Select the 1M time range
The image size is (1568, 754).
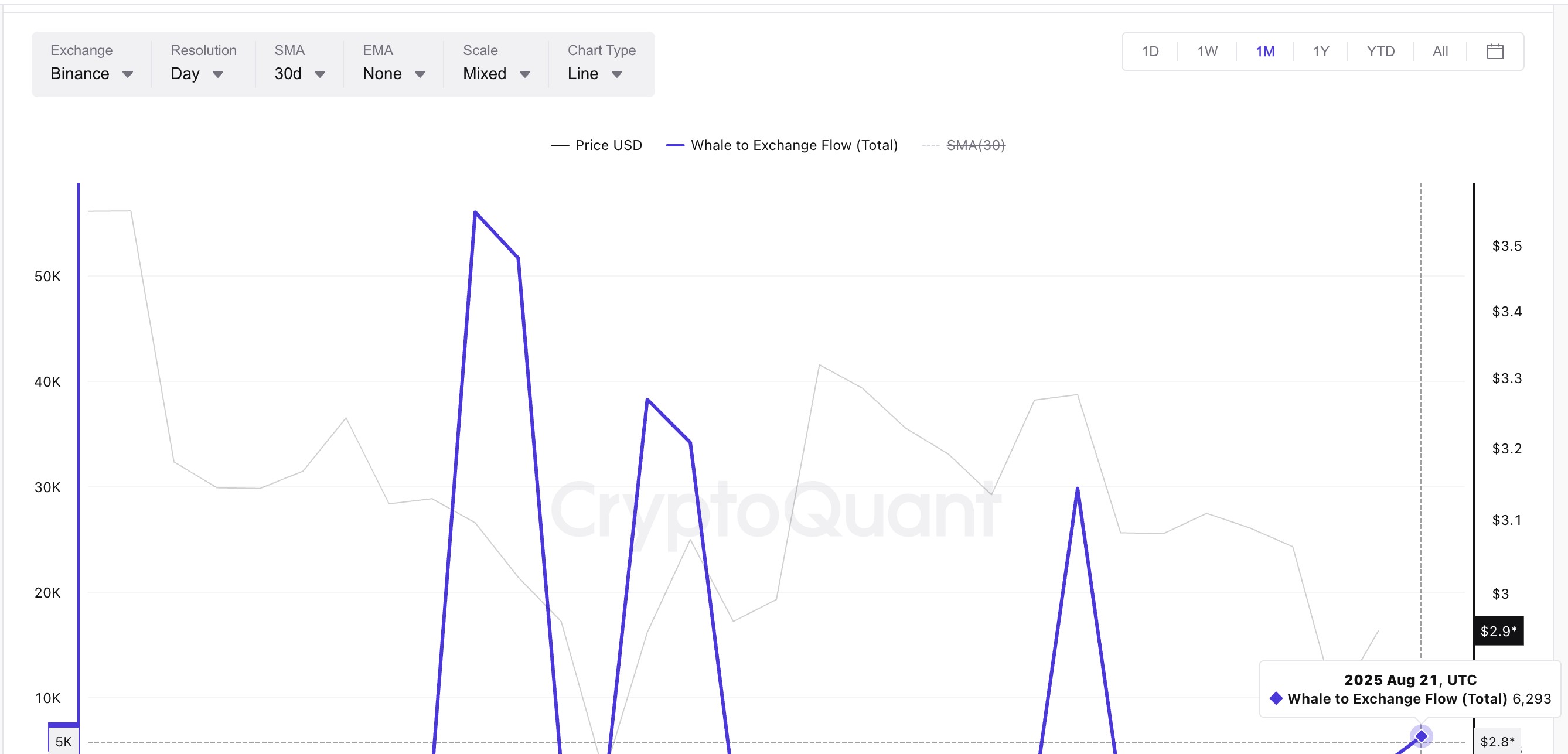click(x=1265, y=52)
